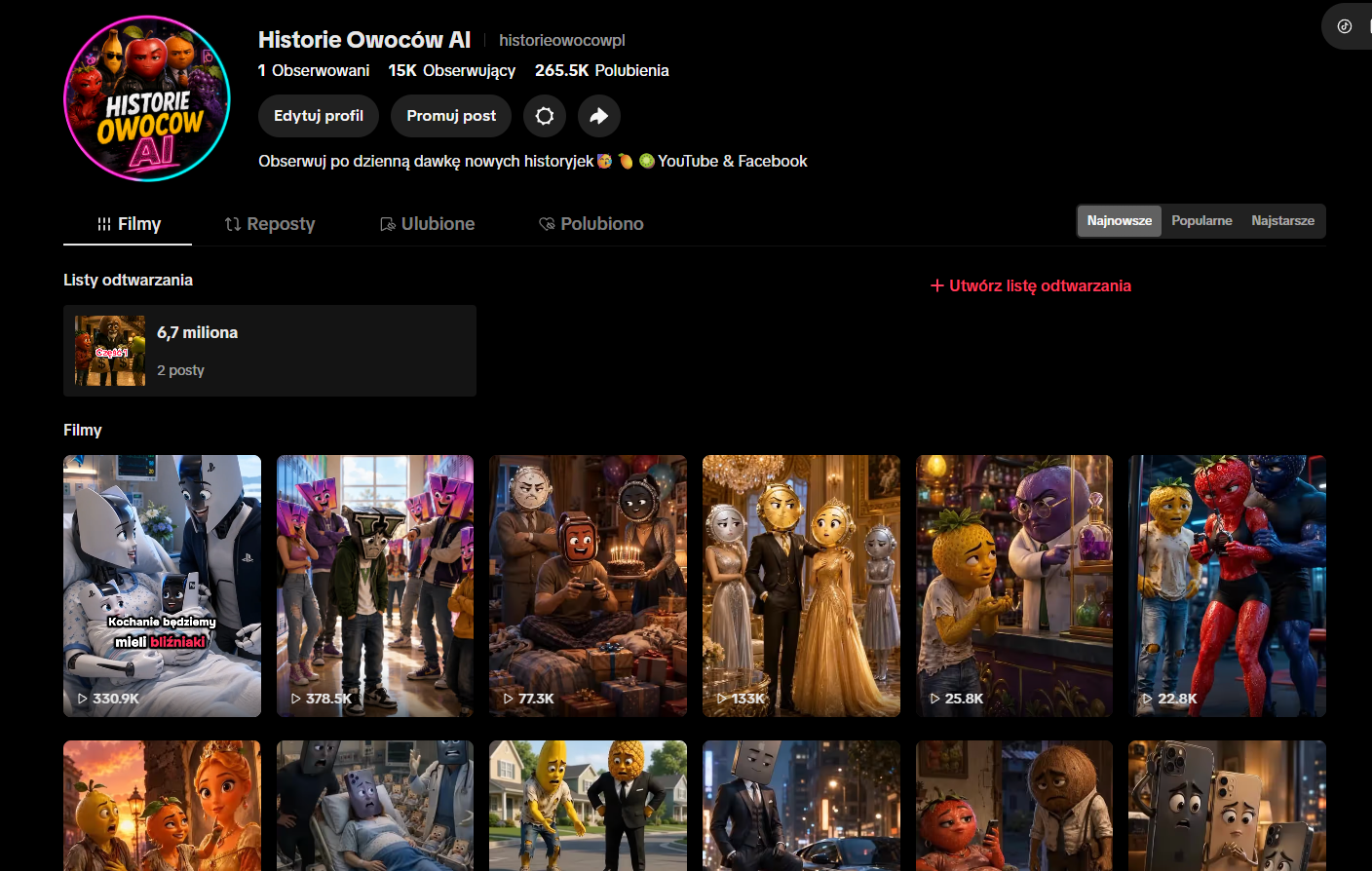
Task: Click the Historie Owoców AI profile avatar
Action: point(147,98)
